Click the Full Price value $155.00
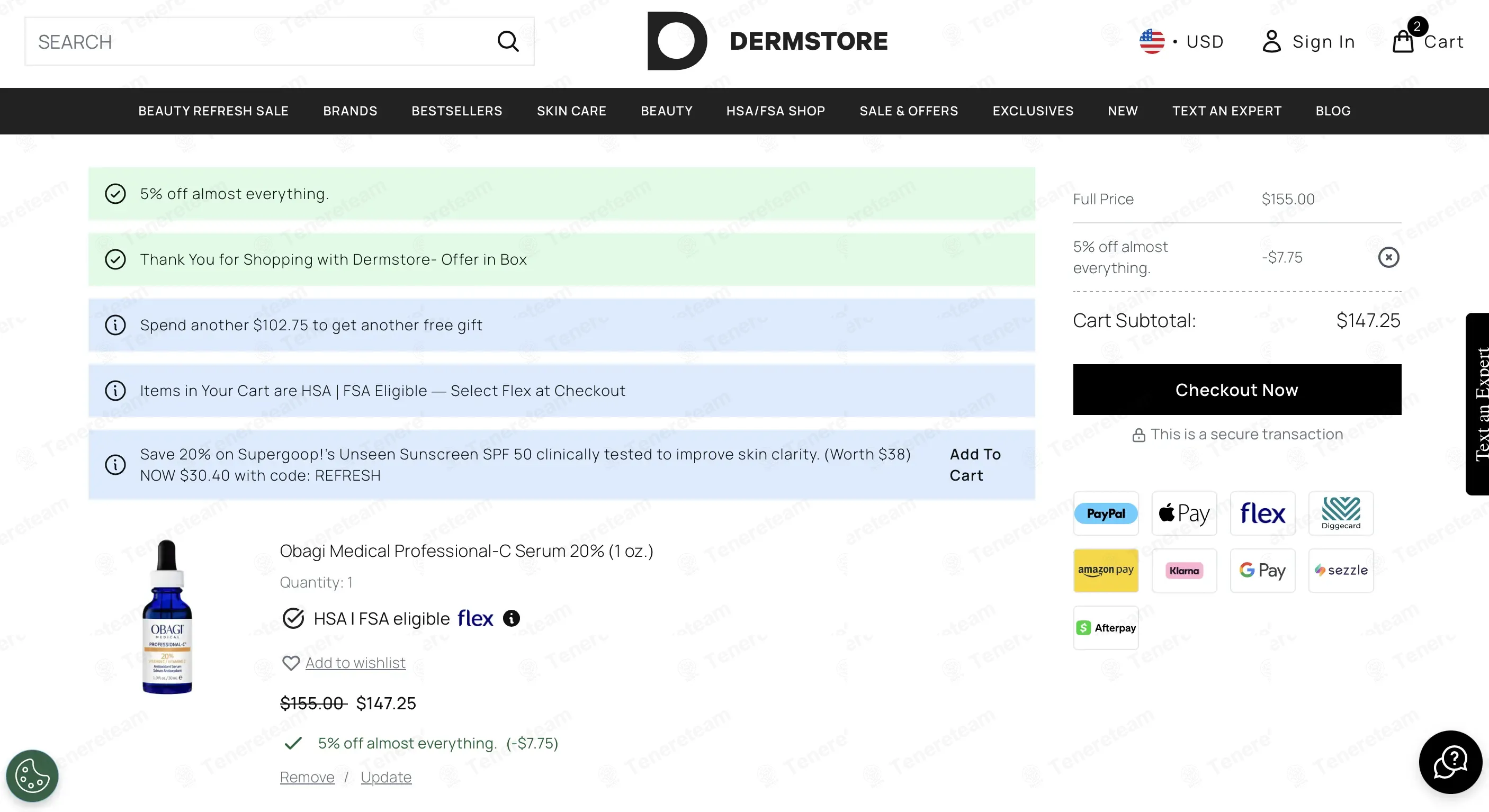This screenshot has width=1489, height=812. [1288, 200]
